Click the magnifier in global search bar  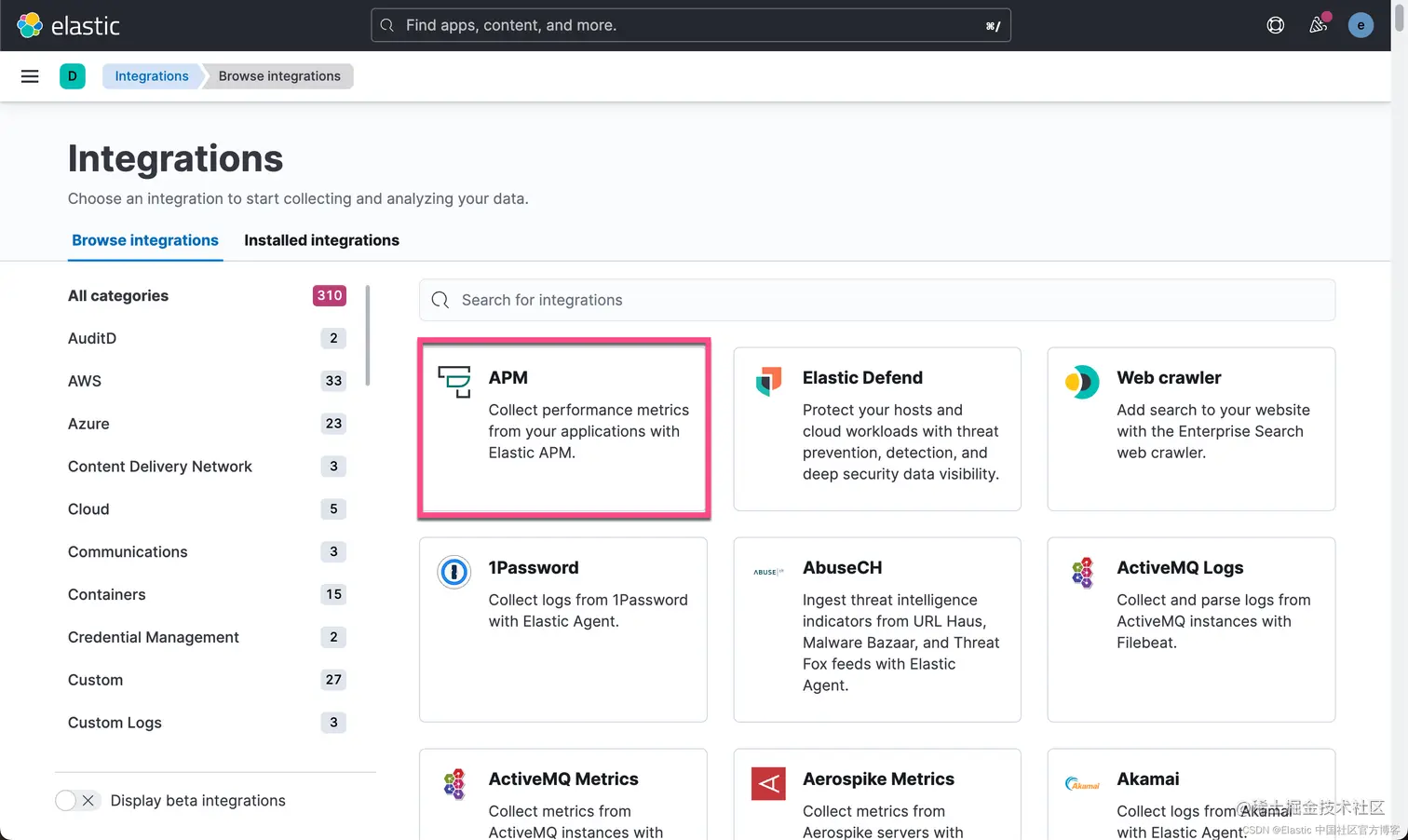click(x=387, y=25)
